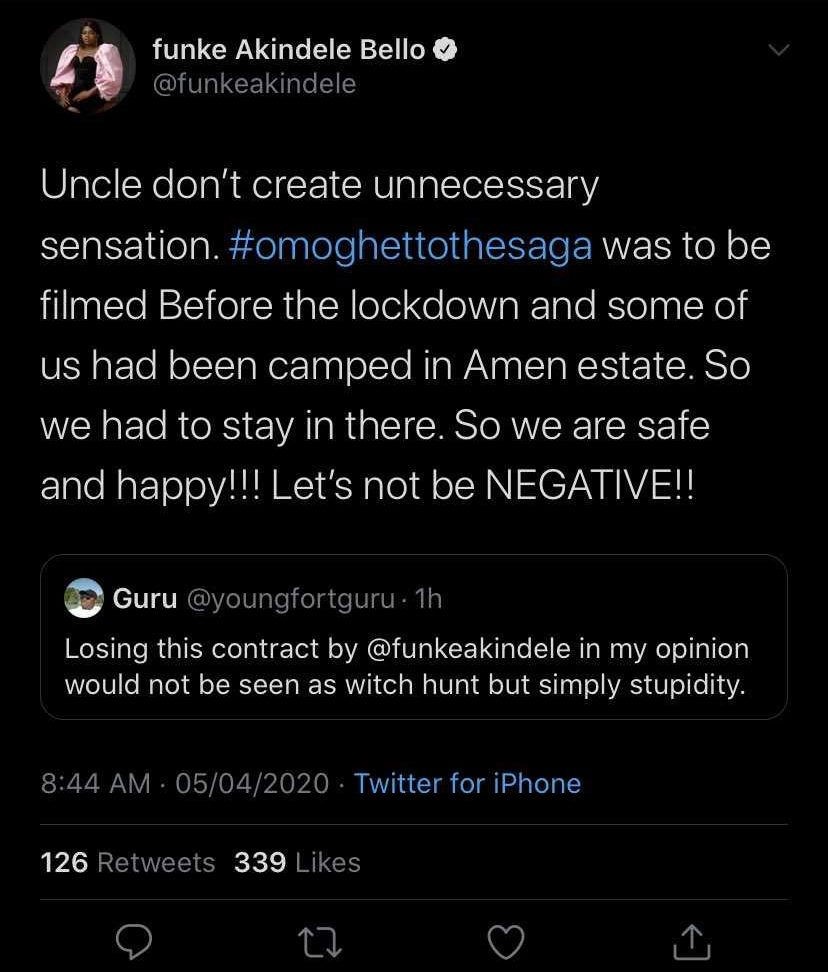Reply to the tweet using the comment icon

tap(134, 940)
